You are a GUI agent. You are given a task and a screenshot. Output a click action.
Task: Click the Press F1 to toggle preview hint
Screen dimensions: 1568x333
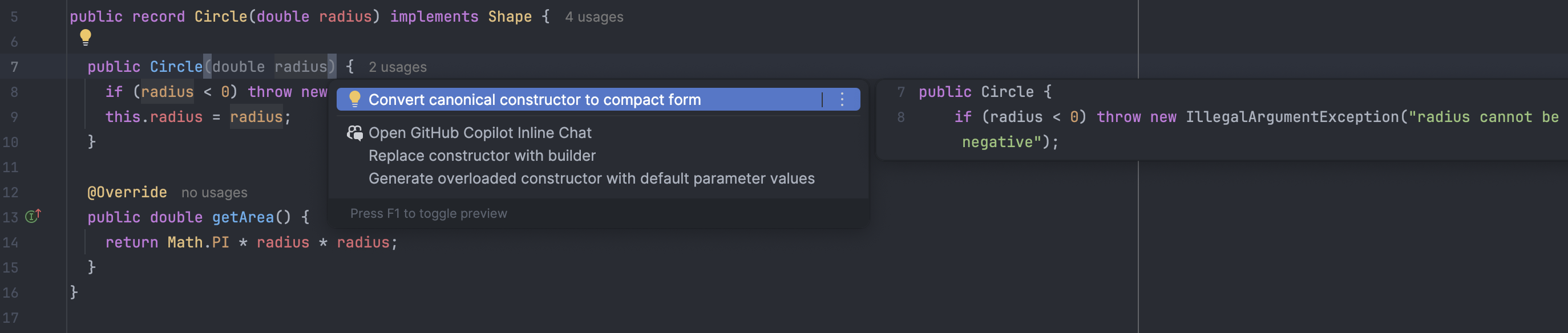(x=428, y=214)
